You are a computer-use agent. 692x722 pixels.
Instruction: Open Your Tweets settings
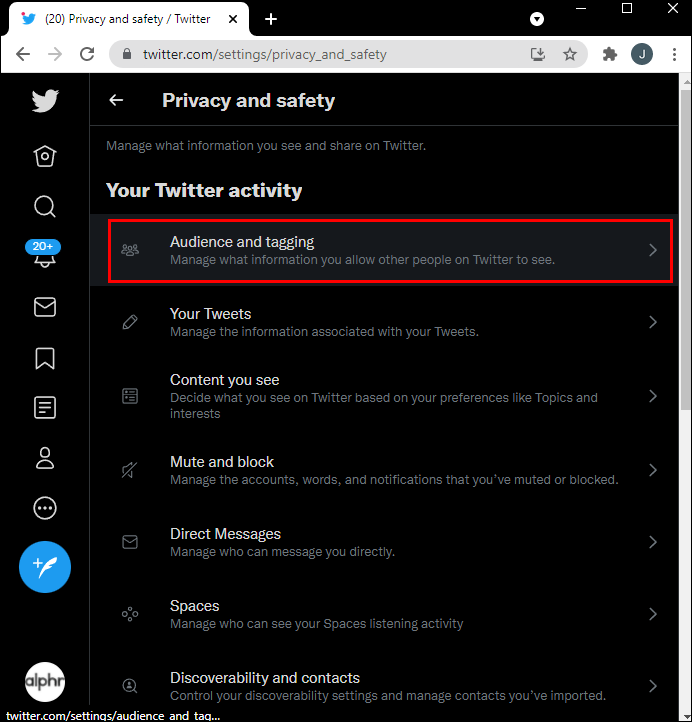coord(390,322)
